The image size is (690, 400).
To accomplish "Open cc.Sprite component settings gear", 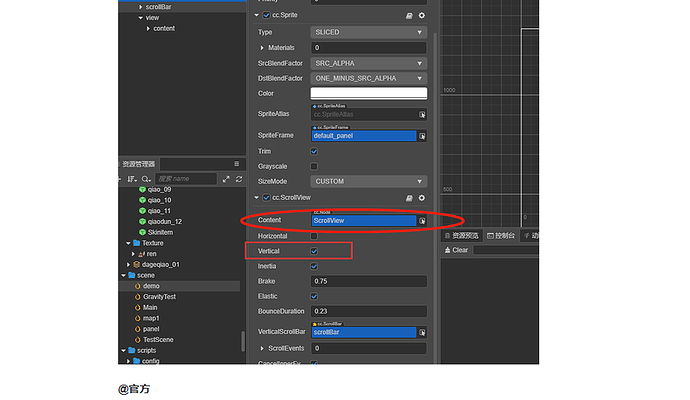I will coord(422,15).
